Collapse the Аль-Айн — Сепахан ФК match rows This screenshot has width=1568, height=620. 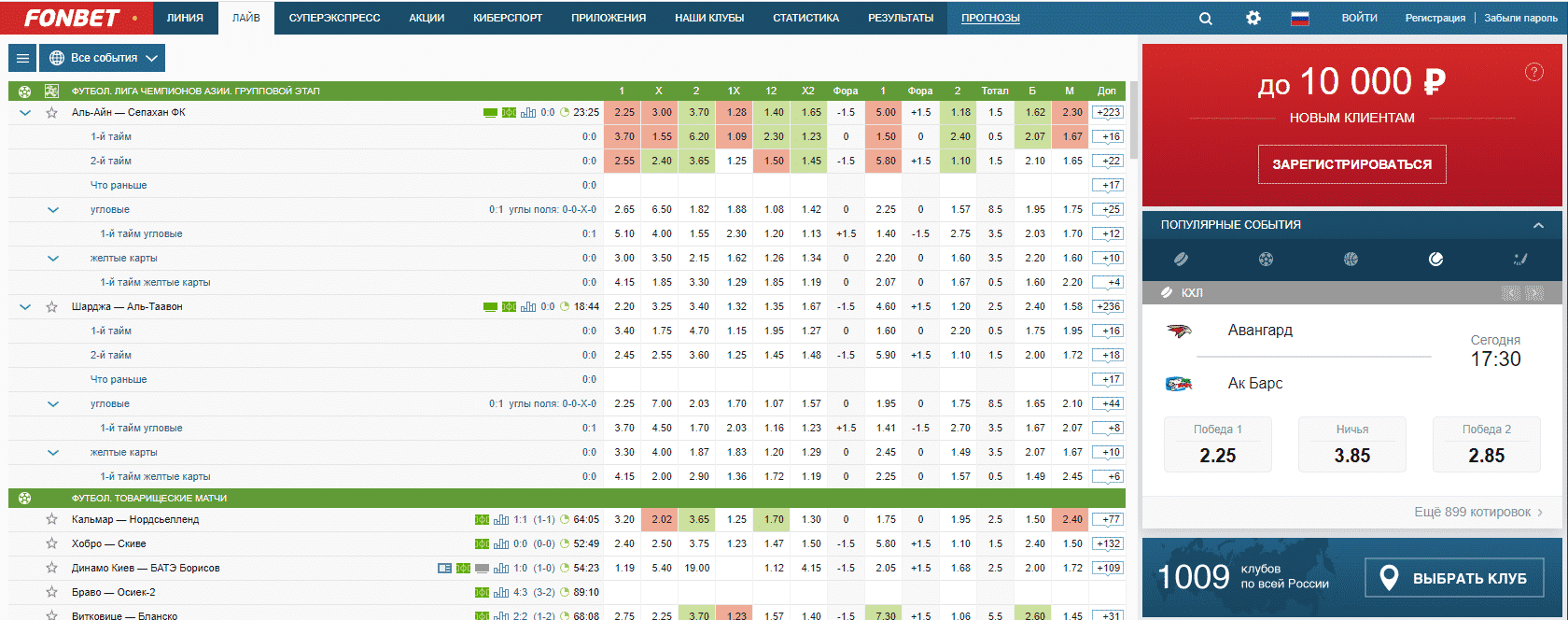[25, 113]
